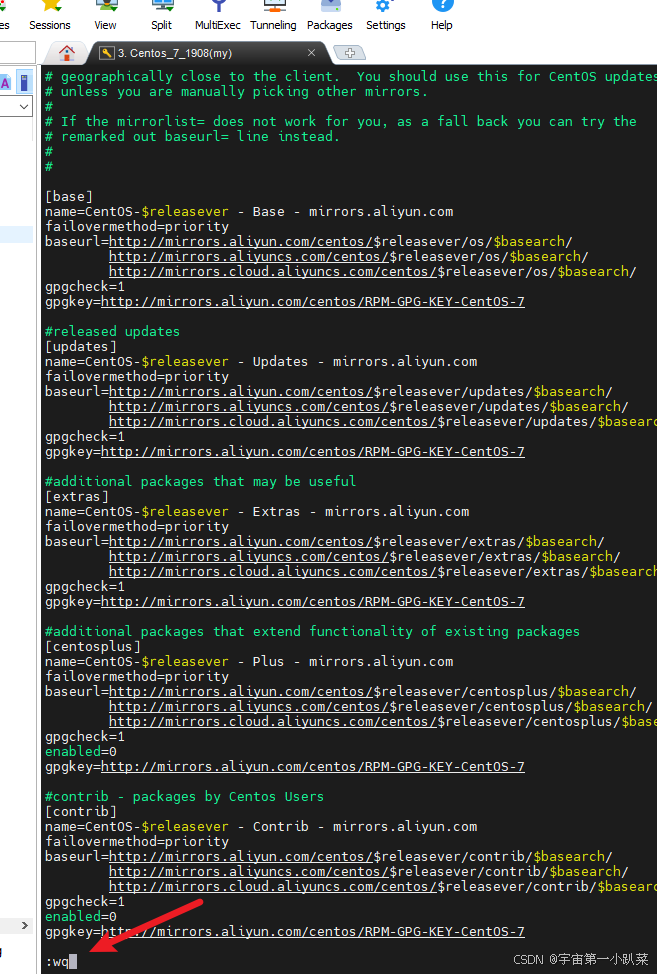657x974 pixels.
Task: Open the mirrors.aliyun.com link on the /os/ baseurl line
Action: click(x=241, y=241)
